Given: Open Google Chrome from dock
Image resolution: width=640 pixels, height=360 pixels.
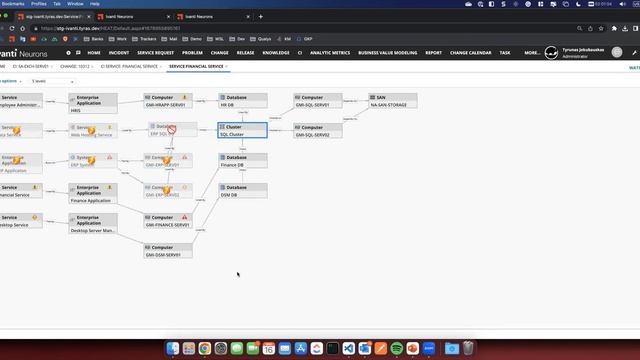Looking at the screenshot, I should [x=204, y=349].
